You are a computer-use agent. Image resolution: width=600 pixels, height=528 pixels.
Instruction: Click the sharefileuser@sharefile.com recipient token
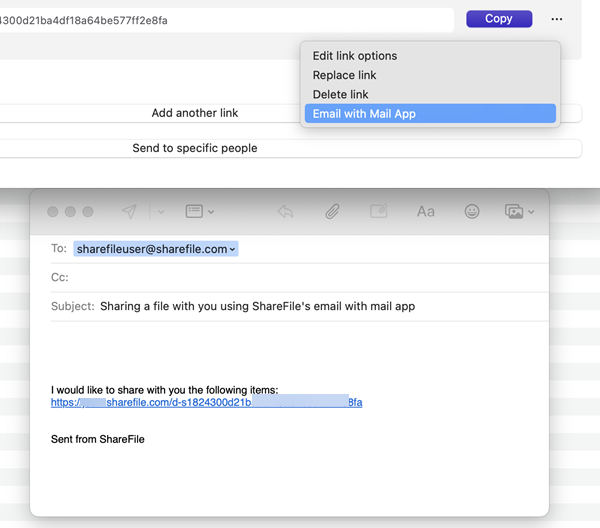click(x=156, y=249)
